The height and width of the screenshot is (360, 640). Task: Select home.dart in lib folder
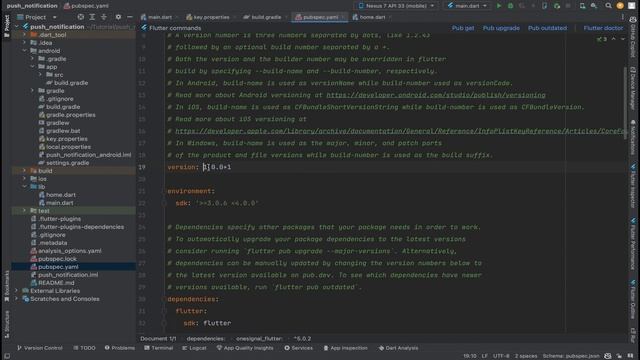(x=60, y=195)
